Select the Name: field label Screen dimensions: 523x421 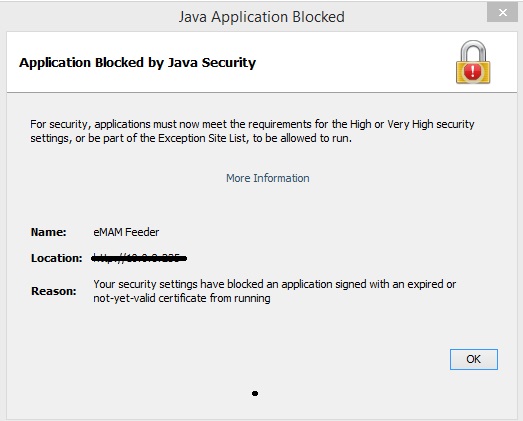(x=49, y=232)
